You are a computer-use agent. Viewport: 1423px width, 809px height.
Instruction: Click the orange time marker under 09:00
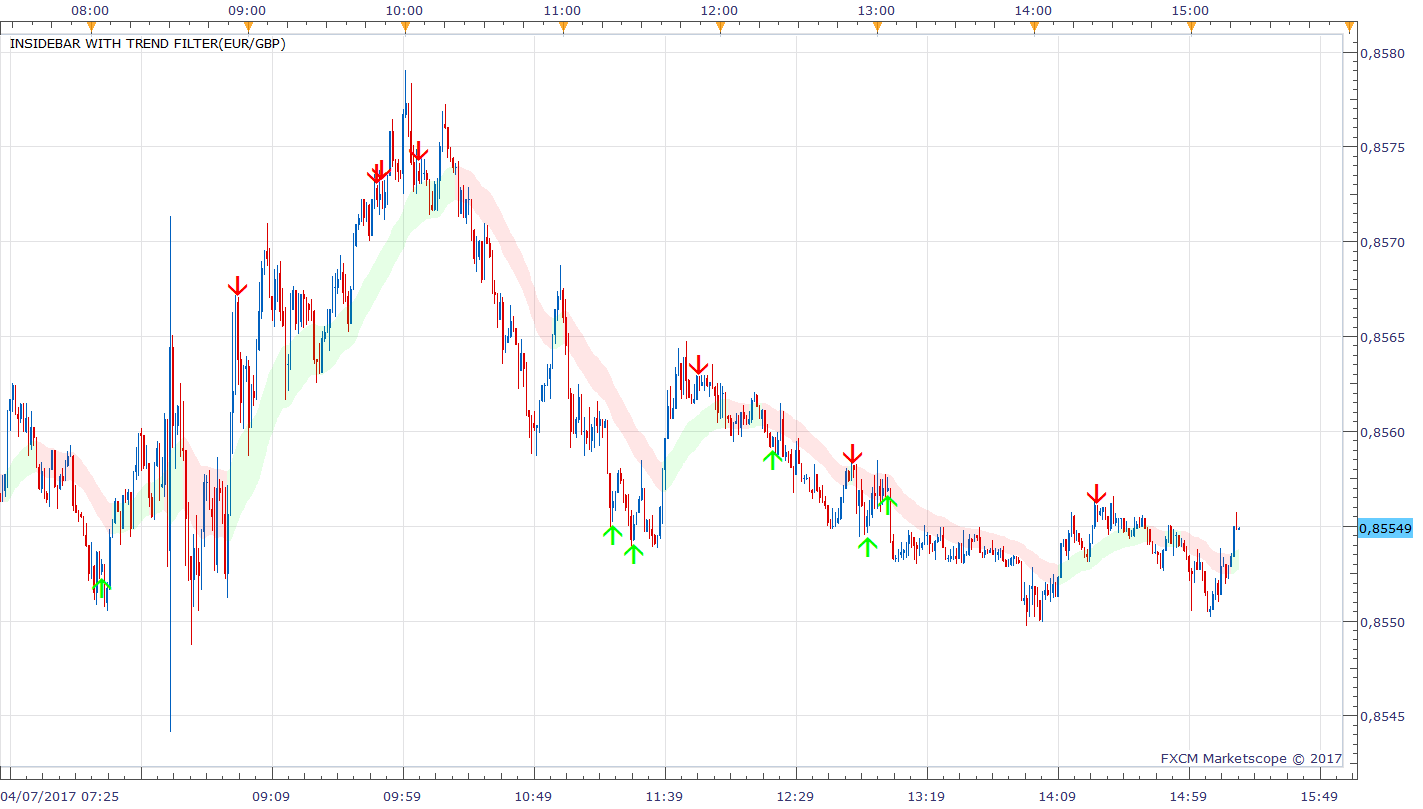coord(247,28)
